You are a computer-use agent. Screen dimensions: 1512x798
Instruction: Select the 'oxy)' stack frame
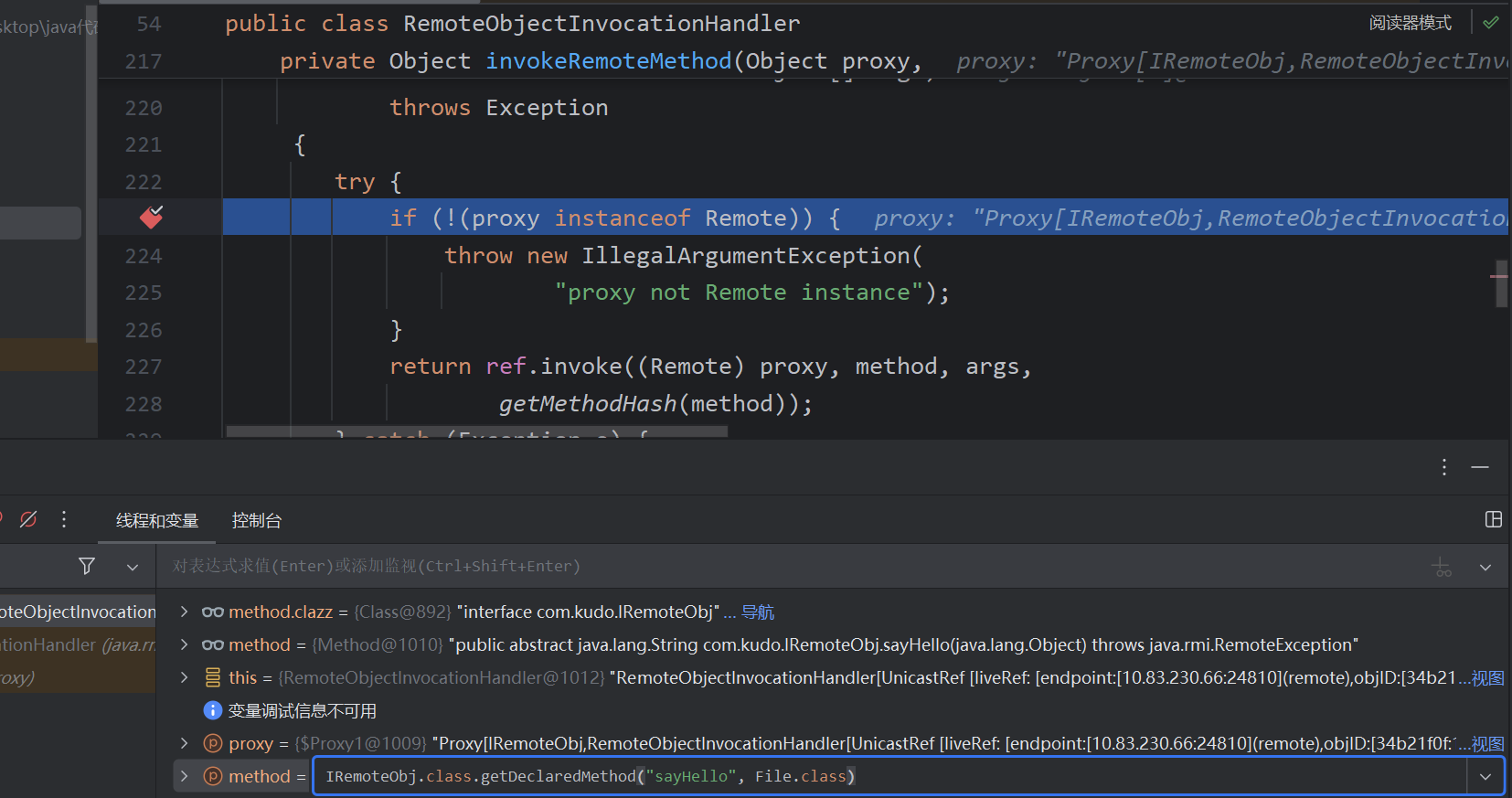coord(78,677)
